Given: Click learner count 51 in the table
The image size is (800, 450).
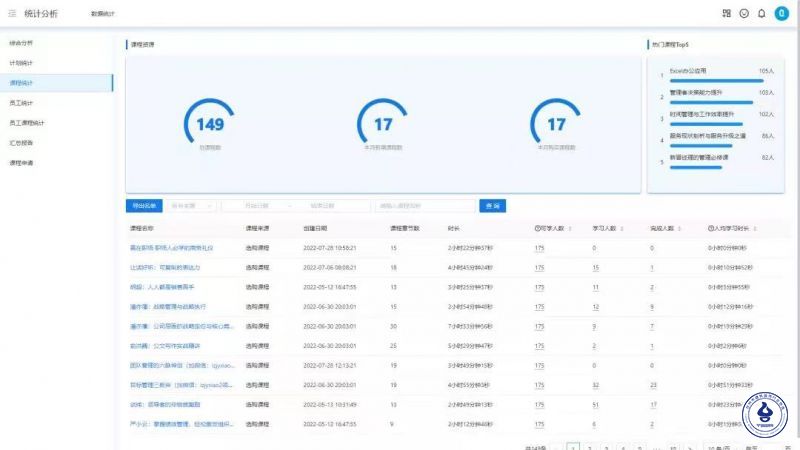Looking at the screenshot, I should [595, 405].
